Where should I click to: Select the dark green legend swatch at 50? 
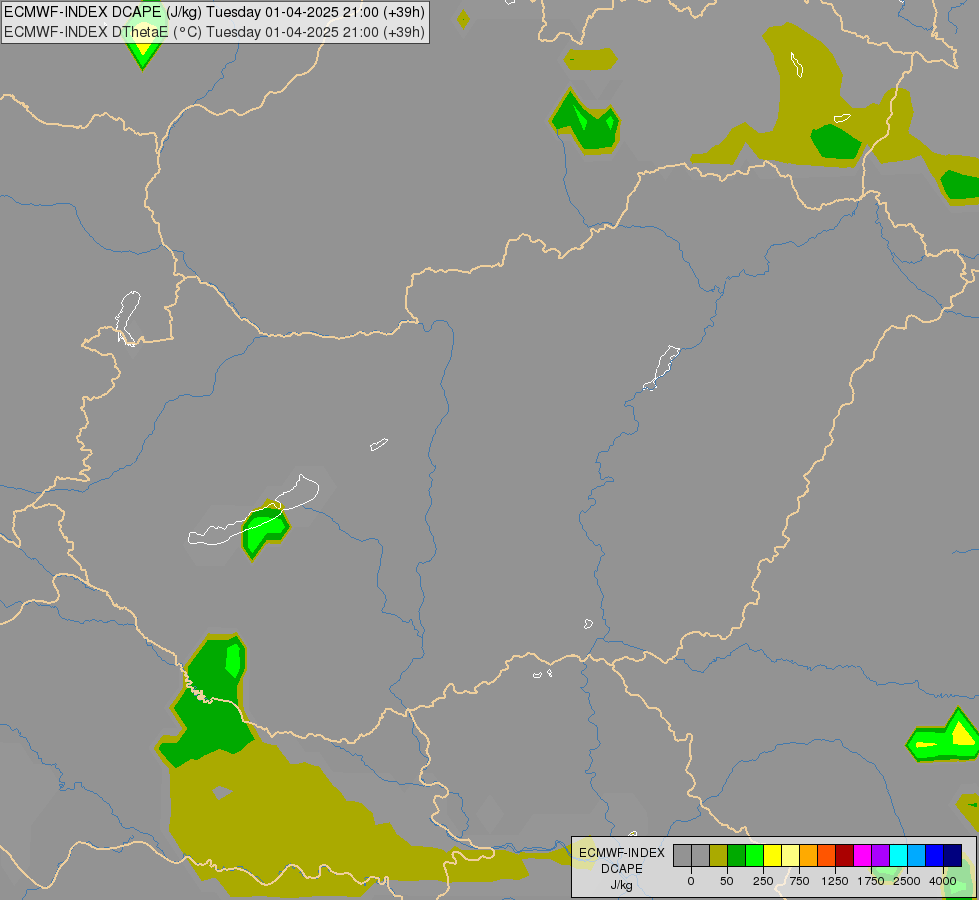point(736,856)
